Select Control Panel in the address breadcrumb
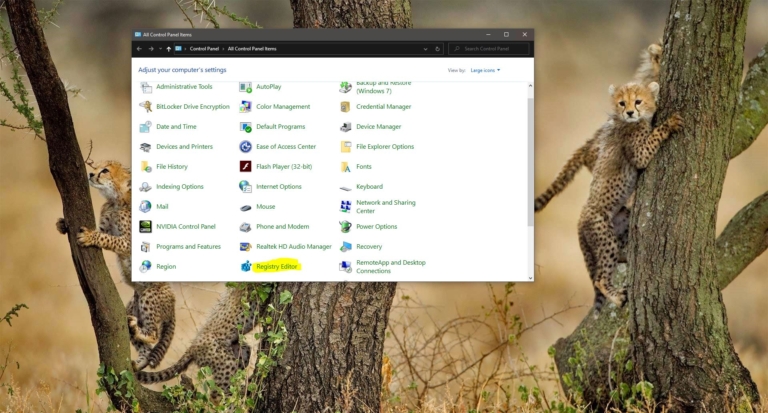This screenshot has height=413, width=768. point(204,49)
